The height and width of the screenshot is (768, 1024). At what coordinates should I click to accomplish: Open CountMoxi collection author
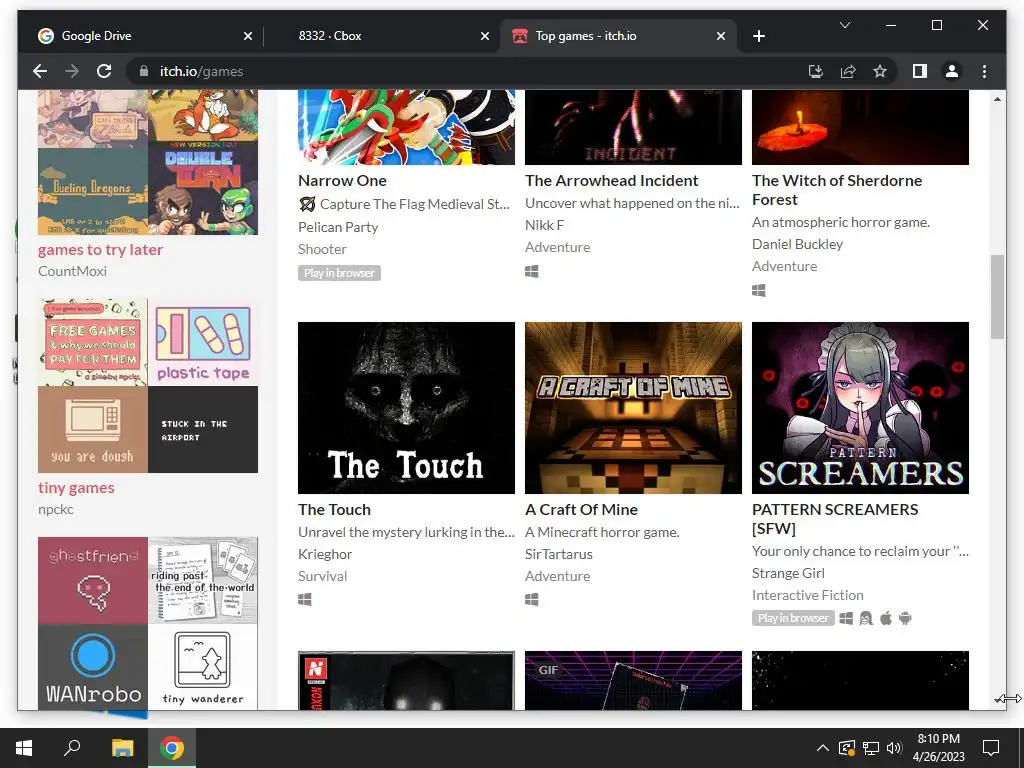pos(72,271)
